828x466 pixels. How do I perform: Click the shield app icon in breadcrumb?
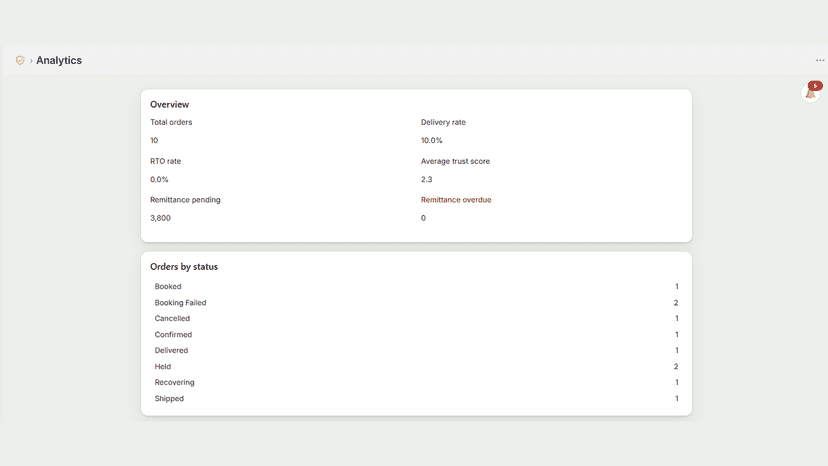coord(20,60)
